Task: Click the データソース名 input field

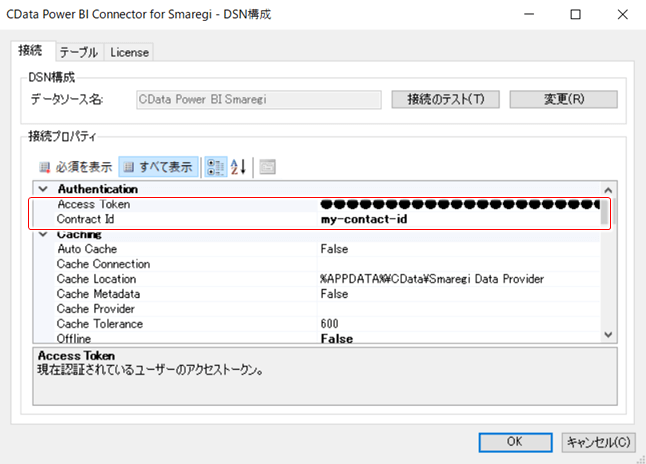Action: tap(259, 99)
